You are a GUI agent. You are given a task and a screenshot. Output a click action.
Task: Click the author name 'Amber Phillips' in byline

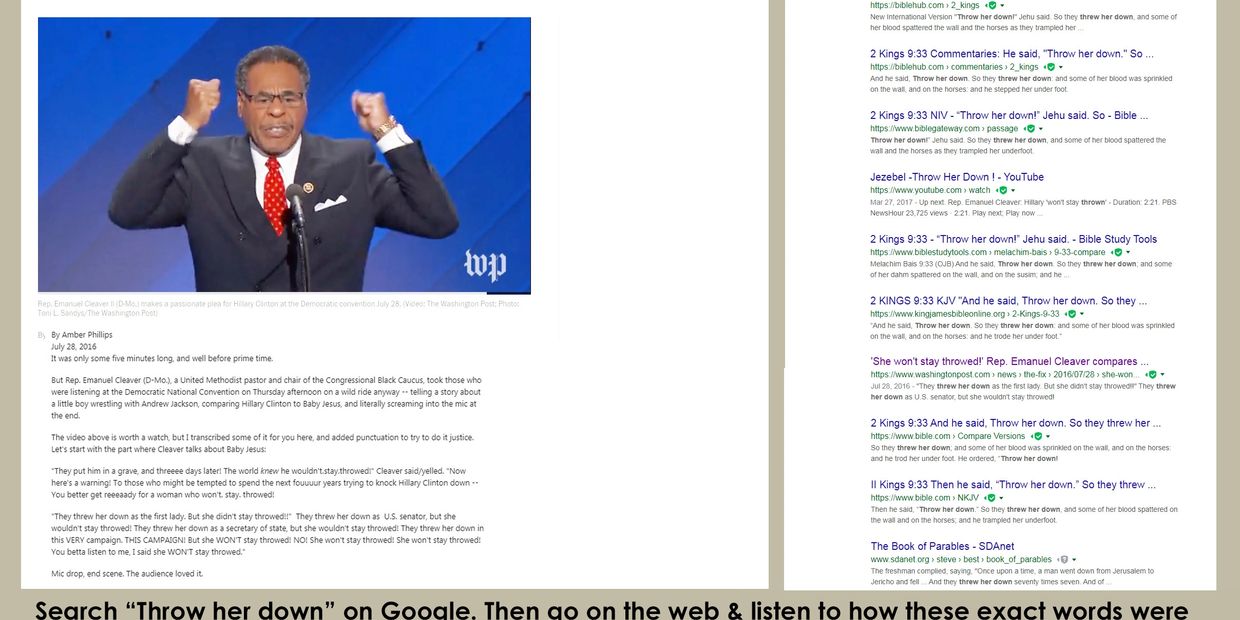coord(87,335)
